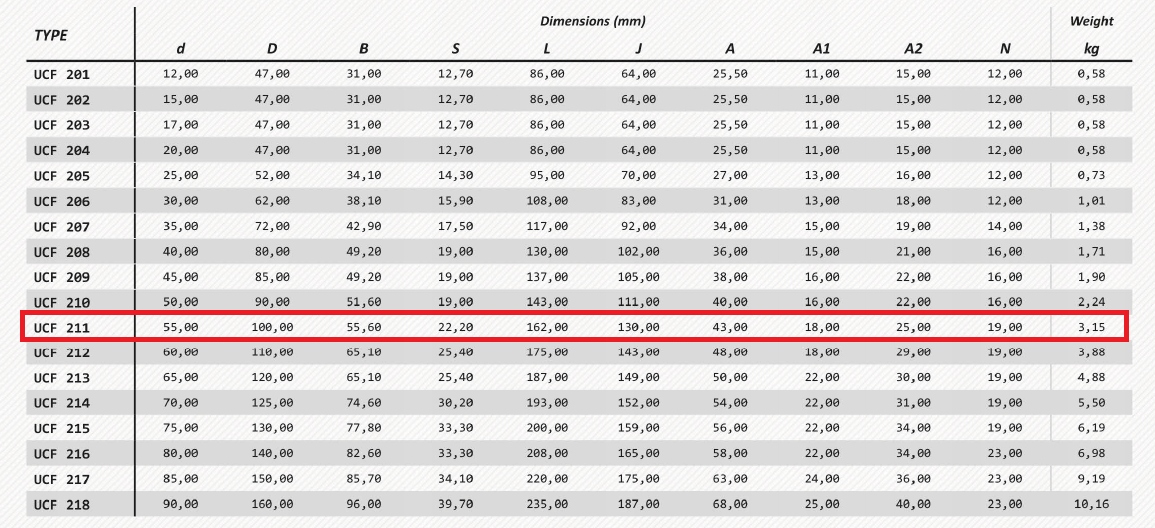Click the Weight column header
The width and height of the screenshot is (1155, 528).
tap(1091, 21)
